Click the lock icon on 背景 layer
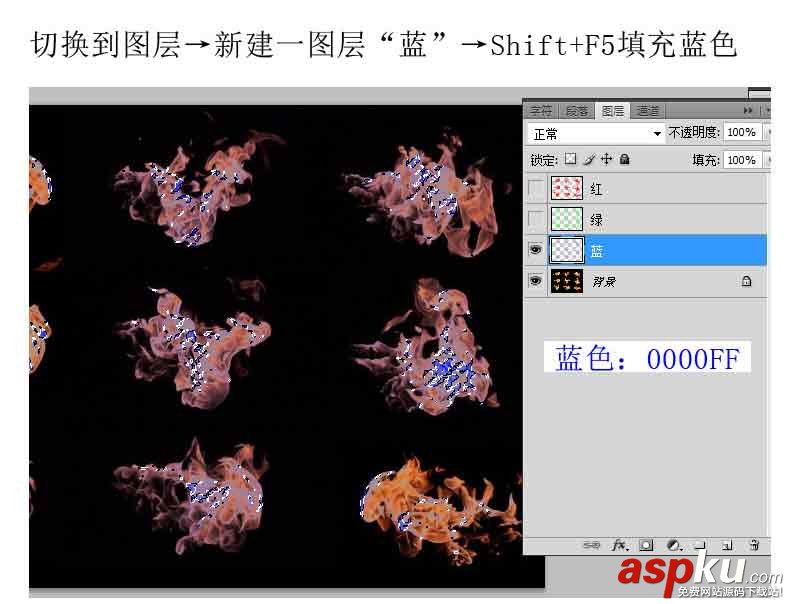 tap(747, 281)
